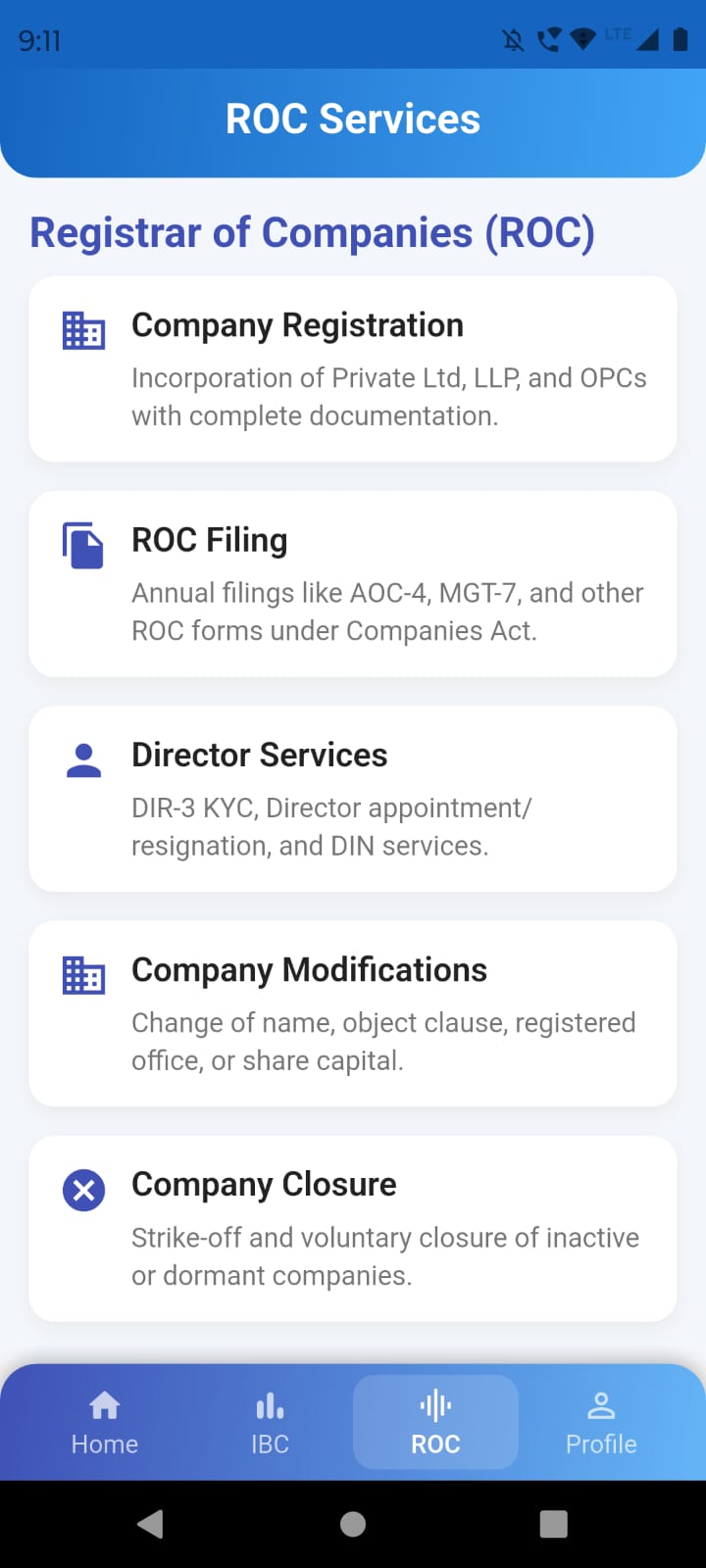This screenshot has width=706, height=1568.
Task: Tap the ROC waveform icon
Action: pos(435,1406)
